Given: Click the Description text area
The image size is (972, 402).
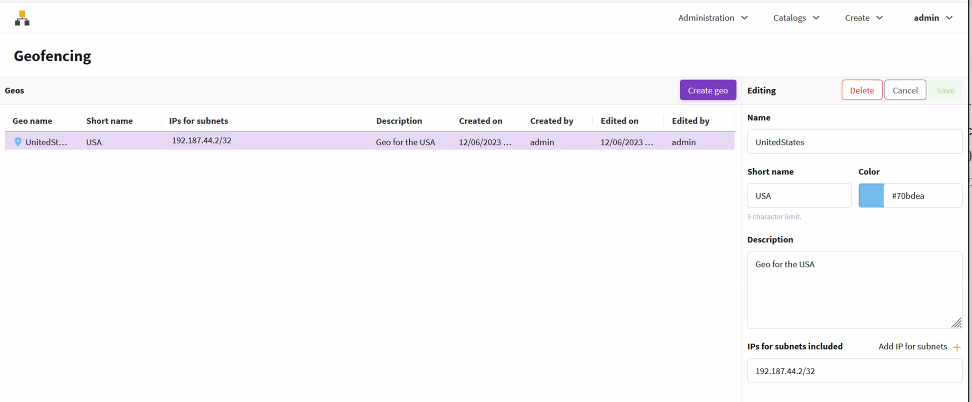Looking at the screenshot, I should click(854, 290).
